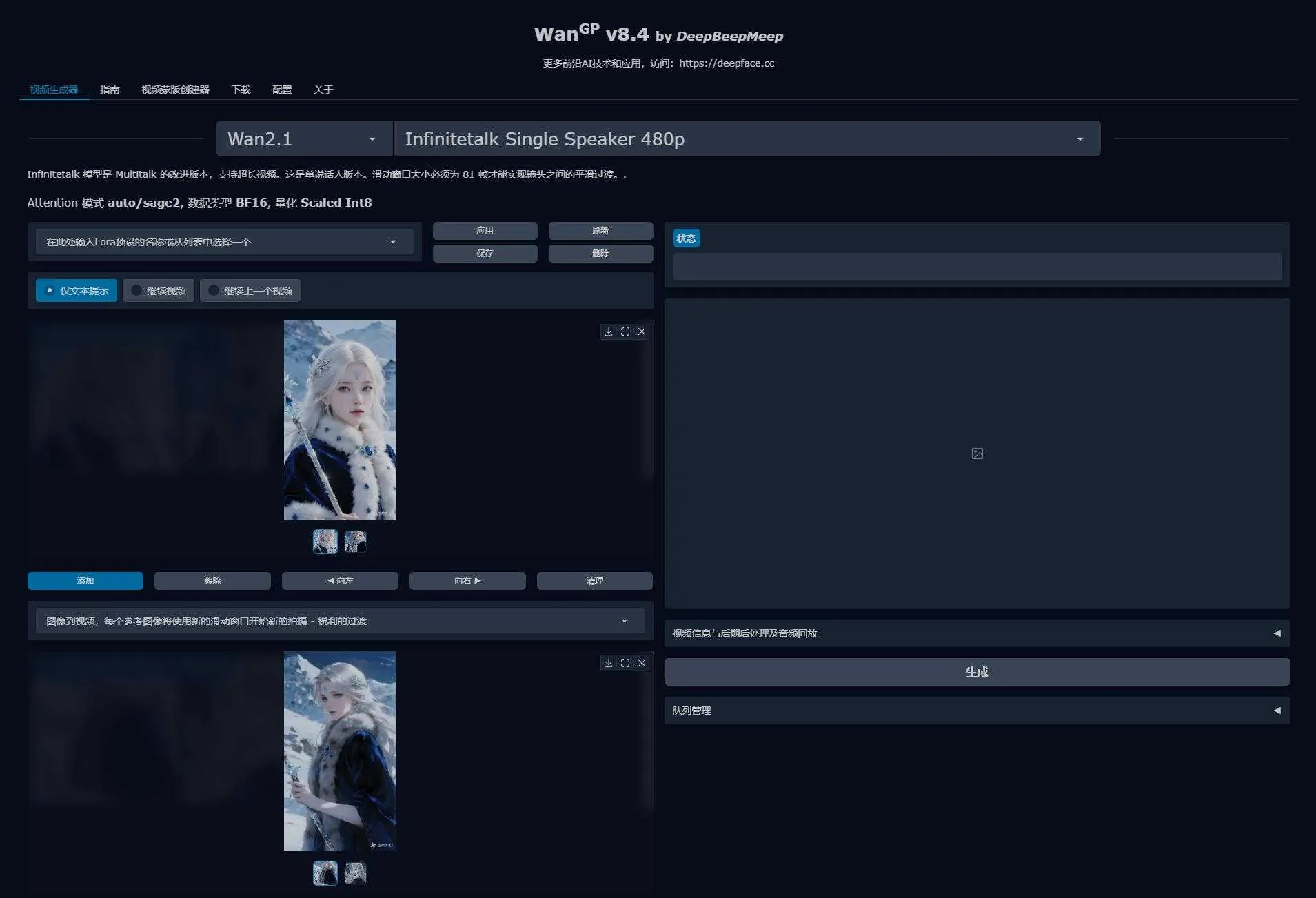
Task: Click the 添加 button to add image
Action: [85, 581]
